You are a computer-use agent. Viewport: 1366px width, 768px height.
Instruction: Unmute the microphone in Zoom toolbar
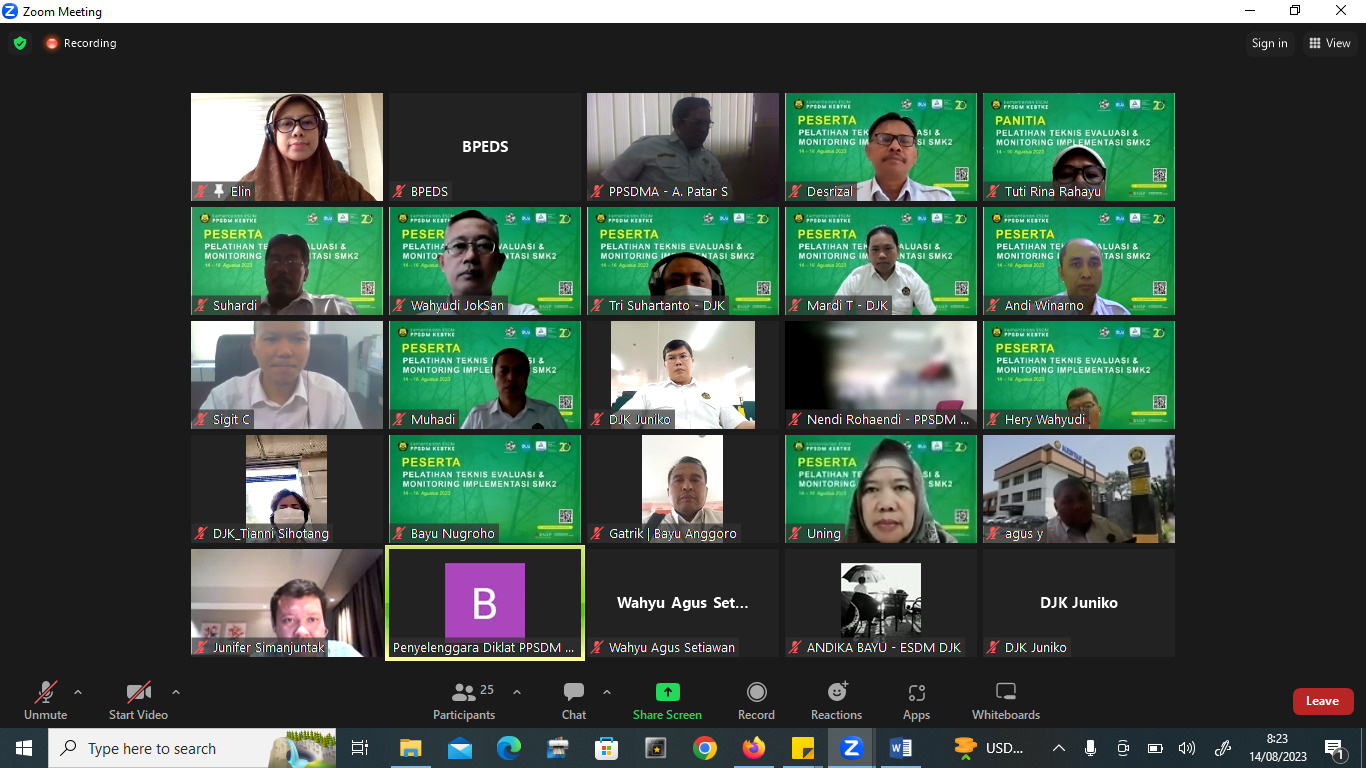[x=45, y=700]
